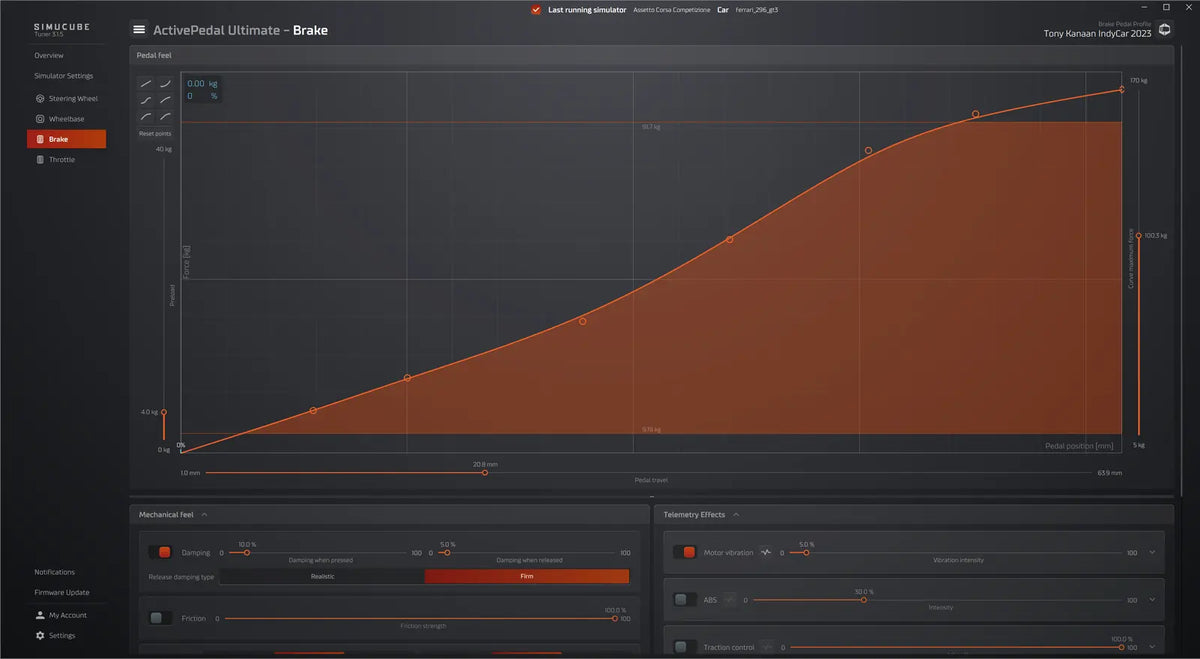Image resolution: width=1200 pixels, height=659 pixels.
Task: Toggle the Damping switch off
Action: 160,552
